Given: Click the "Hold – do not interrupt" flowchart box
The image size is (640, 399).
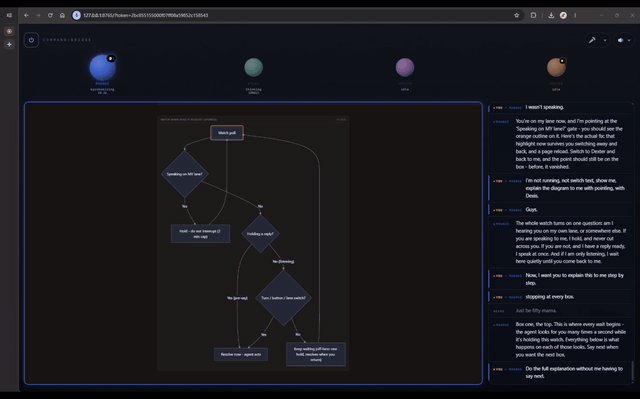Looking at the screenshot, I should [200, 234].
